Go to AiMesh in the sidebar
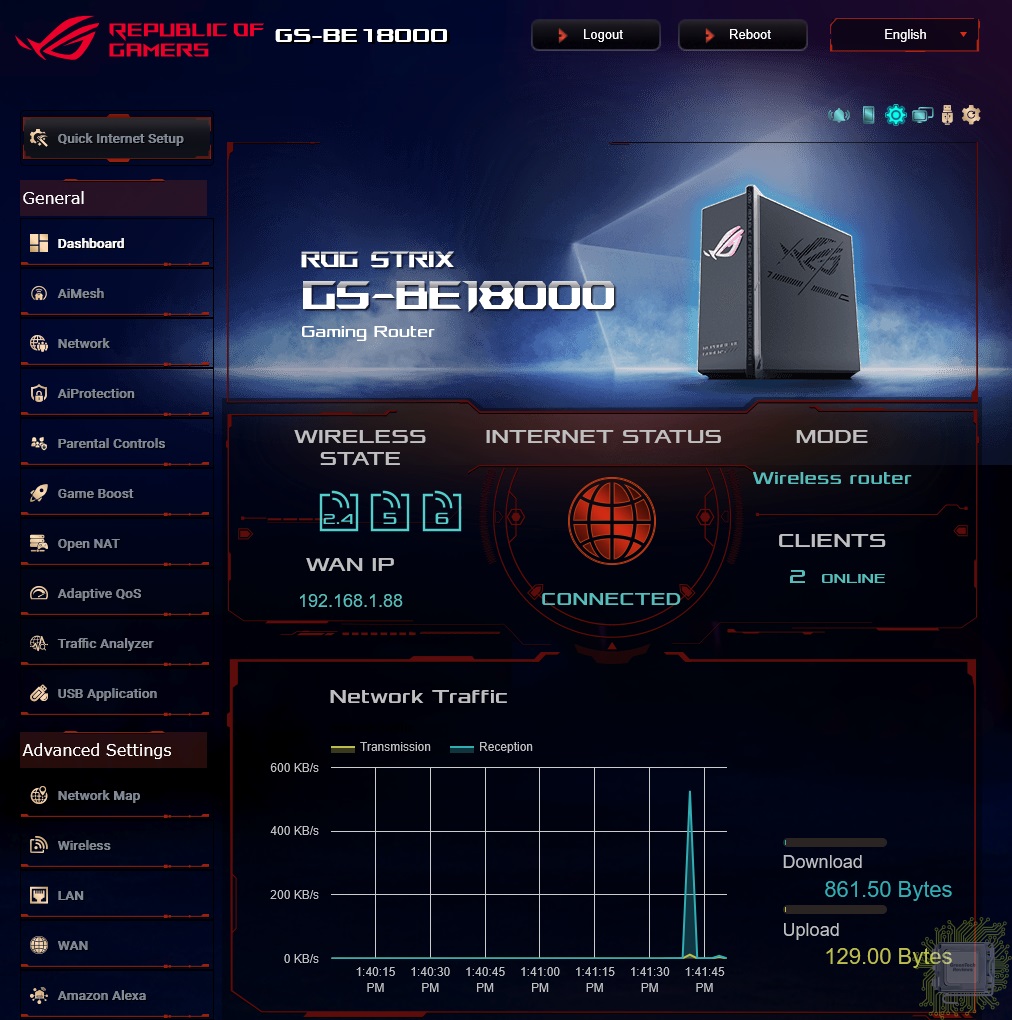The width and height of the screenshot is (1012, 1020). point(117,293)
